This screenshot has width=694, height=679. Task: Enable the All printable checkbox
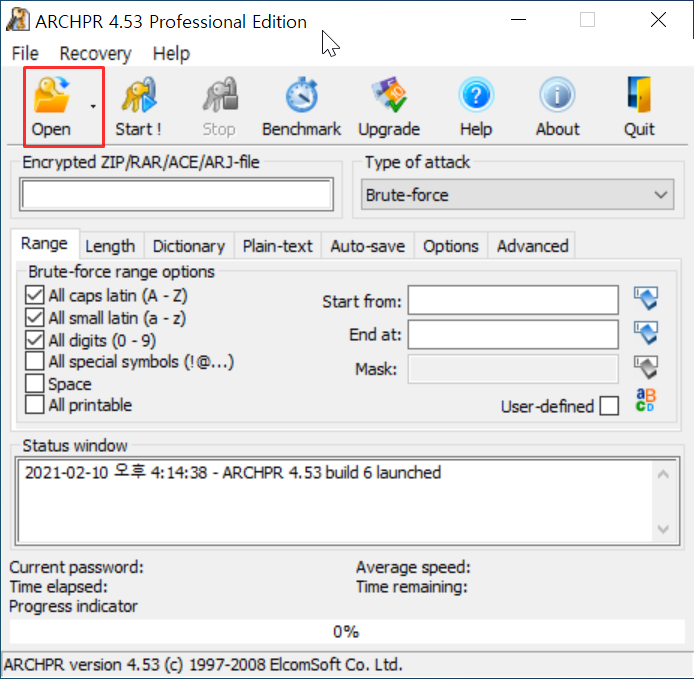tap(35, 405)
